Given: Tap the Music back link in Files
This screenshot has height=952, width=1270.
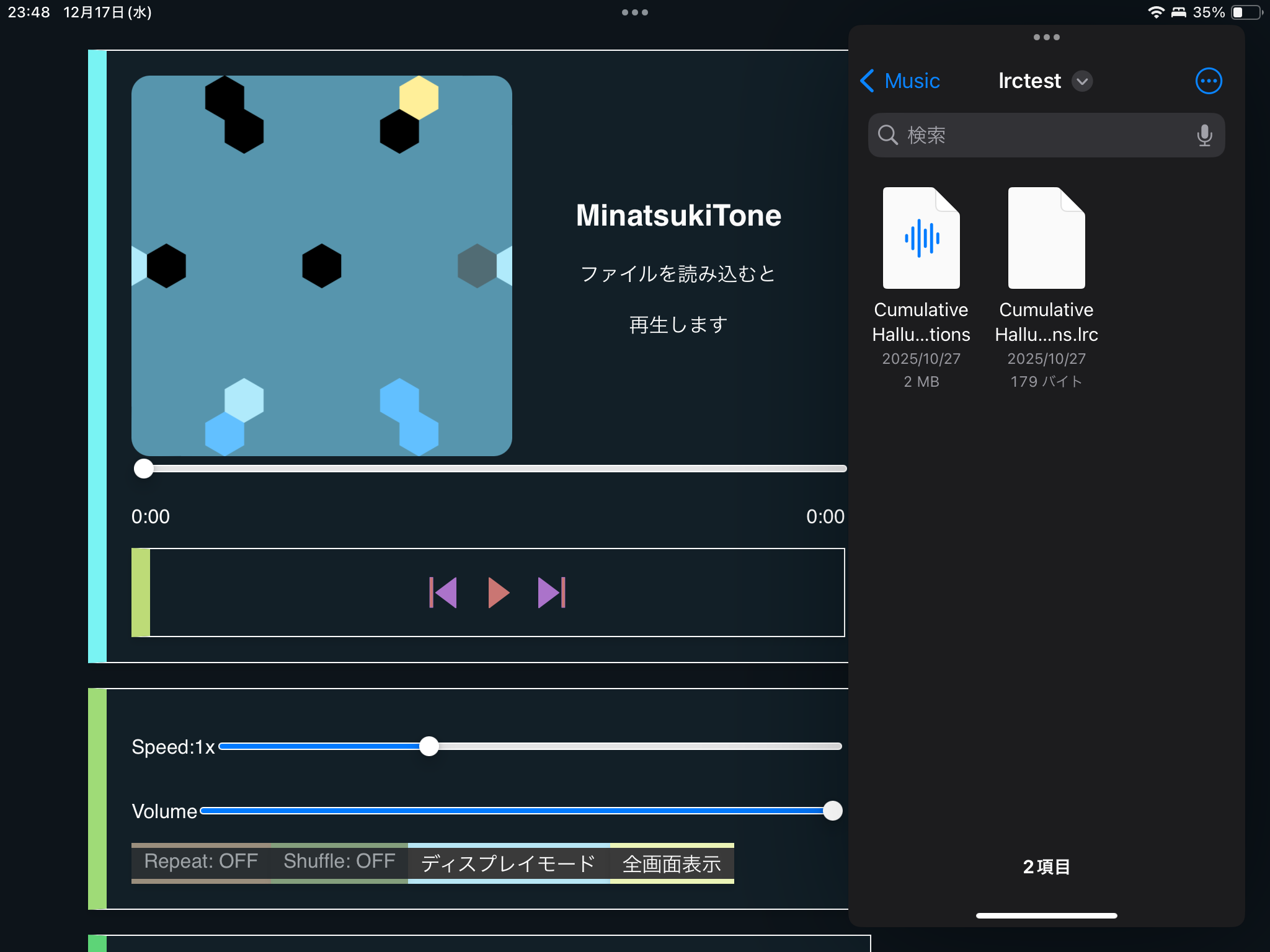Looking at the screenshot, I should [x=911, y=81].
